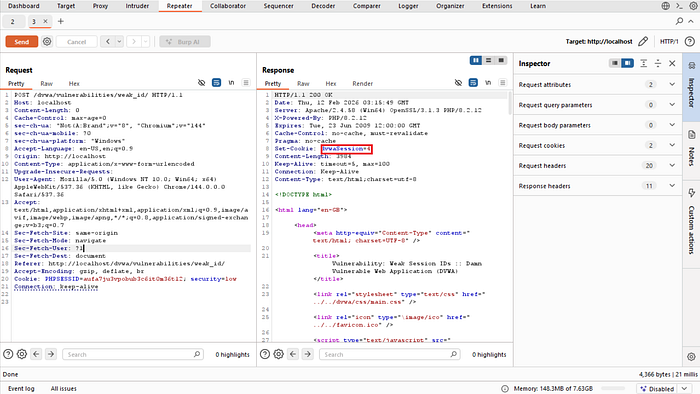Viewport: 700px width, 394px height.
Task: Add a new Repeater tab with plus
Action: click(61, 21)
